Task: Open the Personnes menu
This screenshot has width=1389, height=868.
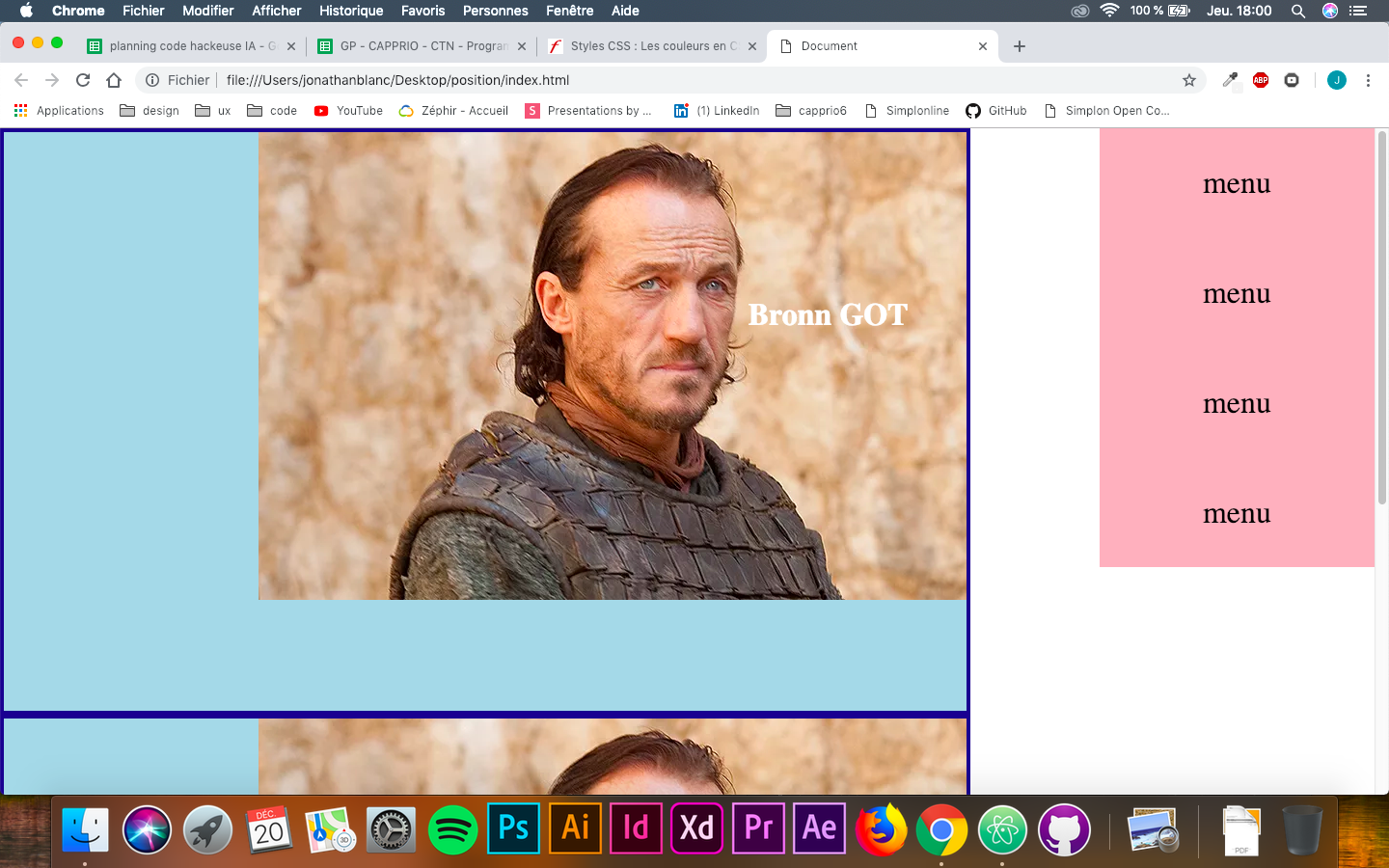Action: (496, 11)
